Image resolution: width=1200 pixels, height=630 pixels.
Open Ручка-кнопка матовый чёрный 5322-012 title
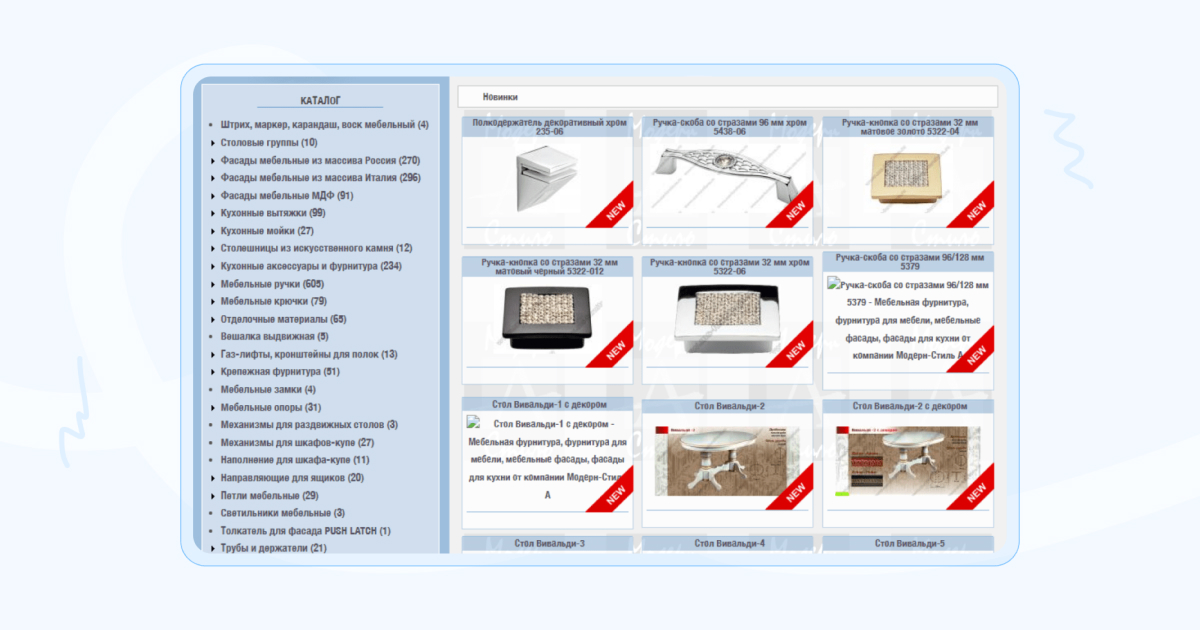click(549, 267)
